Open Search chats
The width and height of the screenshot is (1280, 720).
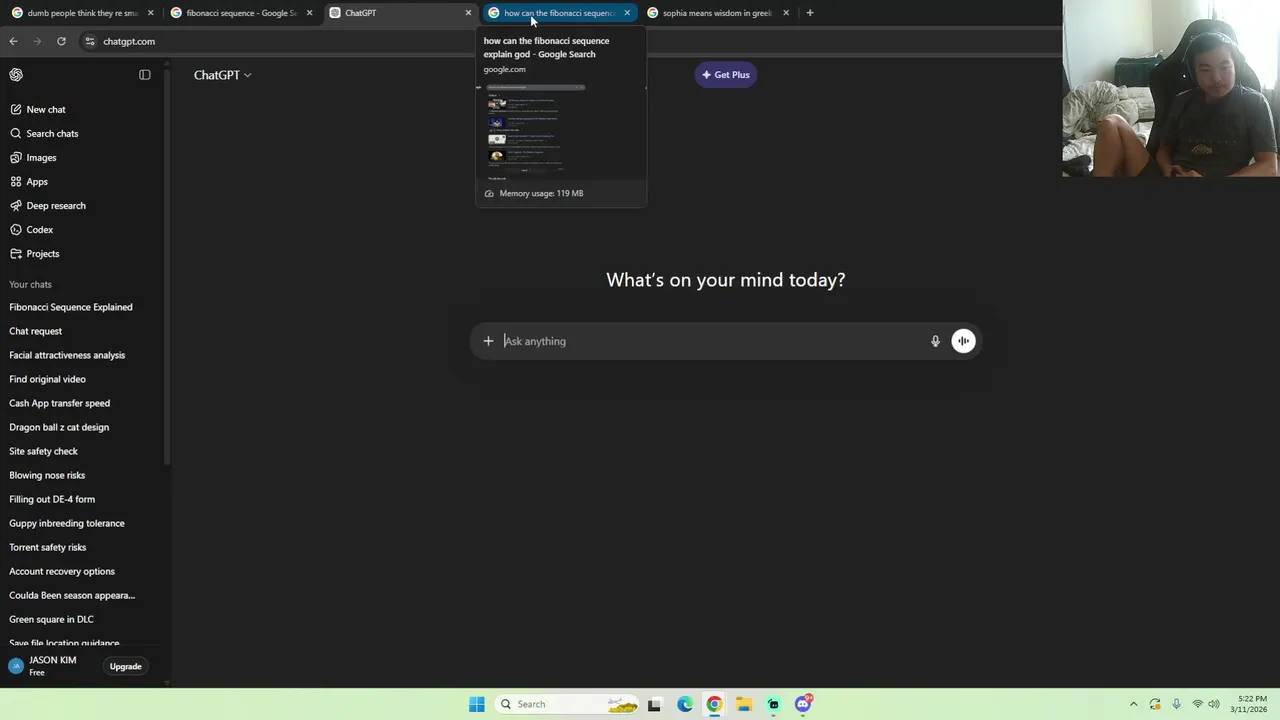(52, 133)
